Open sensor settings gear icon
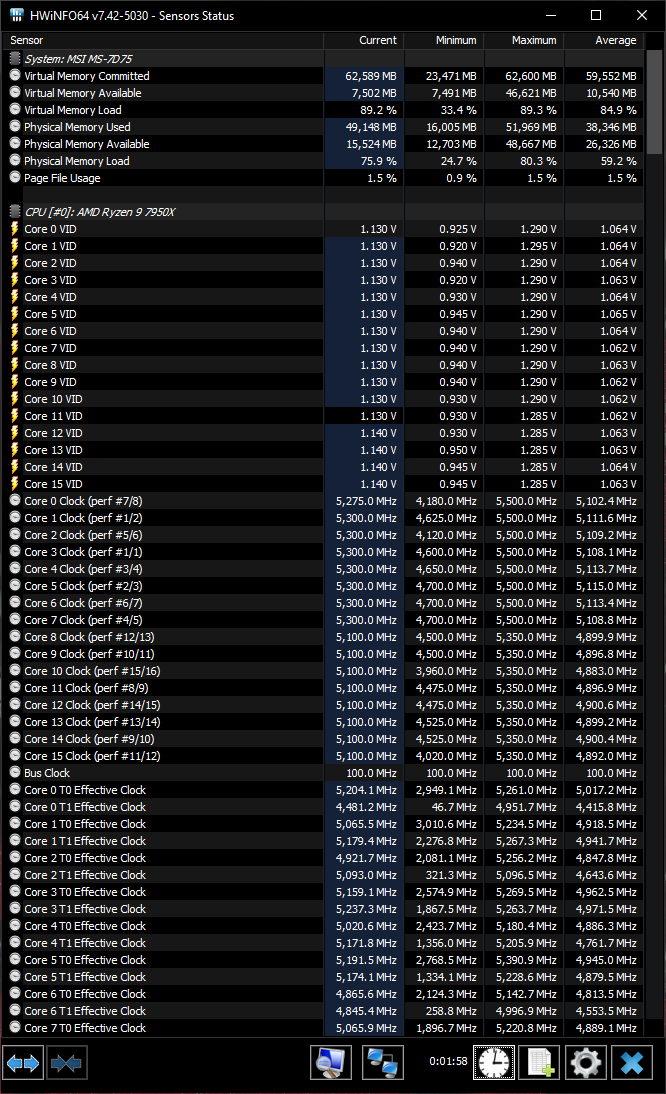666x1094 pixels. [586, 1063]
